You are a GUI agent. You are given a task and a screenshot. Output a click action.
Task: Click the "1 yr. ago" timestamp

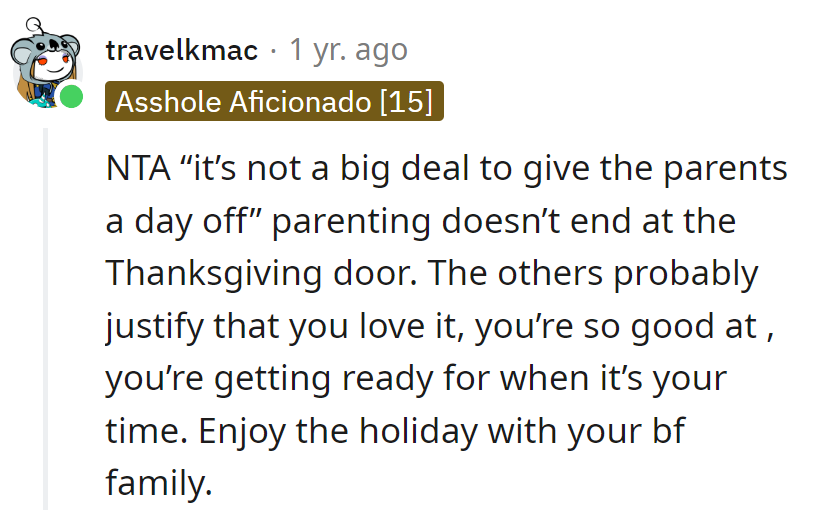coord(348,50)
